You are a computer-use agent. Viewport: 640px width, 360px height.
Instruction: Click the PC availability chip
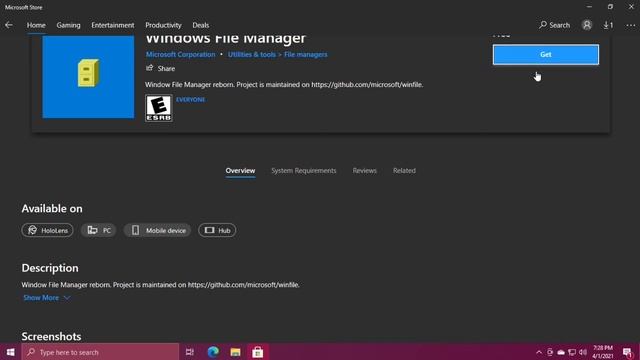click(x=99, y=230)
